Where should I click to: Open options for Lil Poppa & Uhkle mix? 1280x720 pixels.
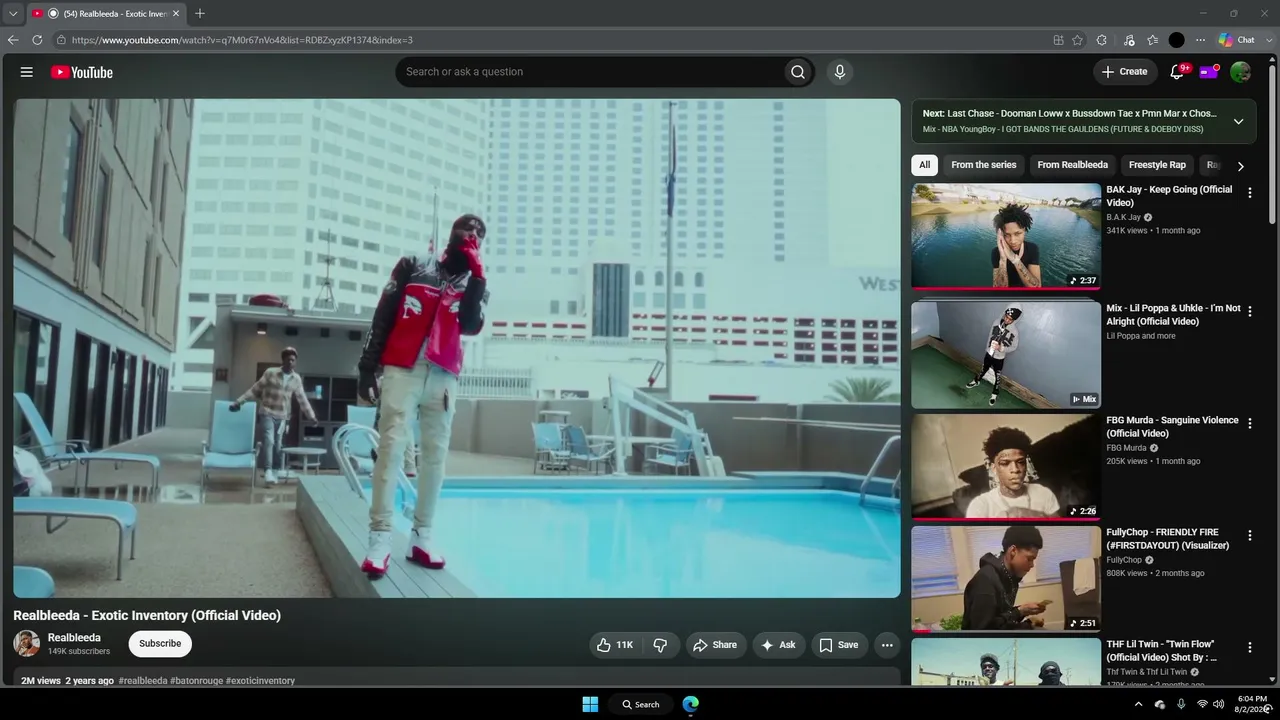(1249, 312)
